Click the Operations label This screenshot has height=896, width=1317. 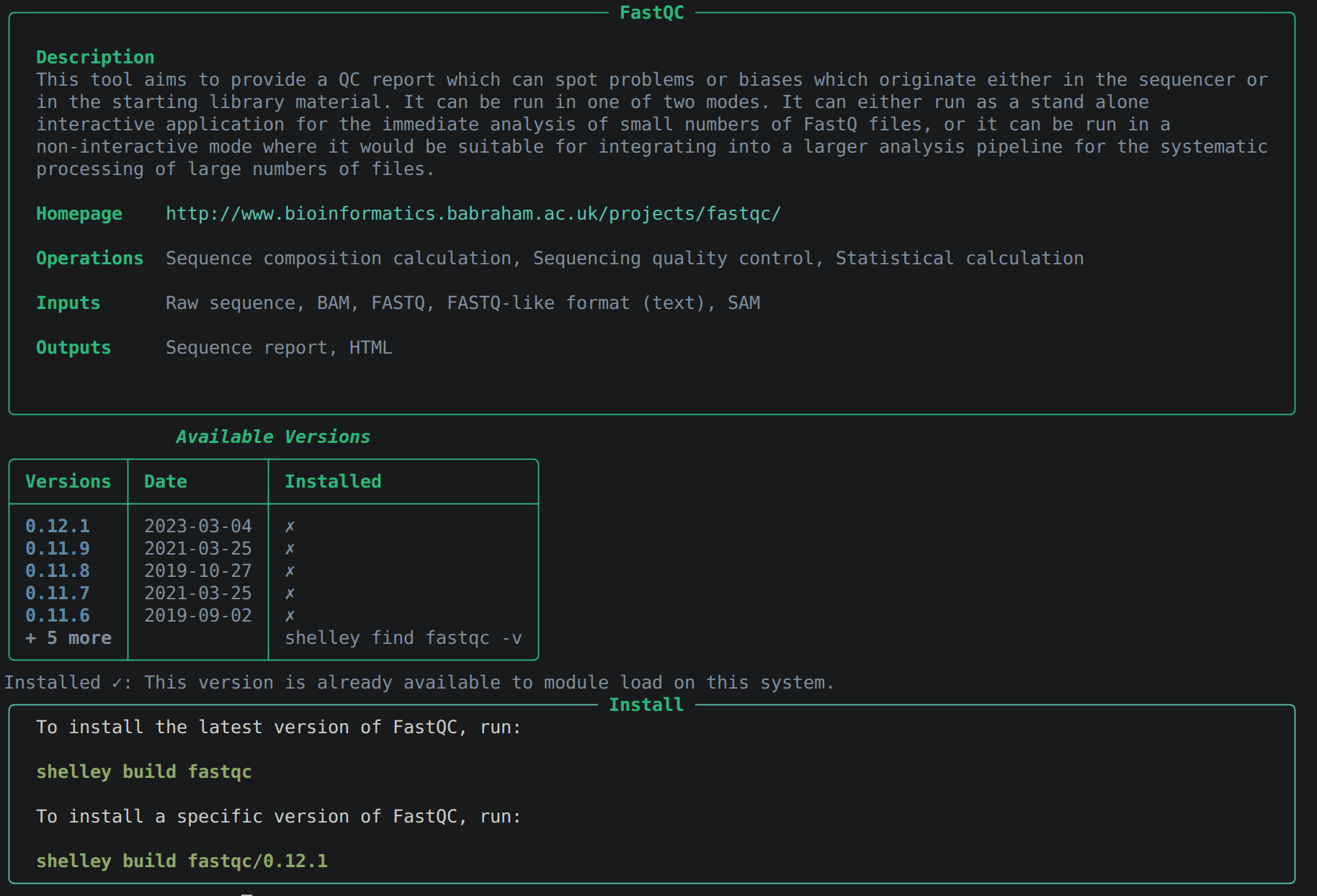[x=90, y=259]
